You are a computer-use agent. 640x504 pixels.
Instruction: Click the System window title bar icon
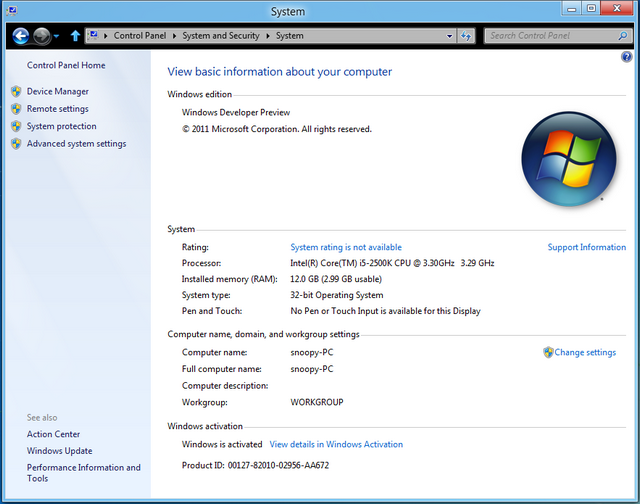coord(12,11)
